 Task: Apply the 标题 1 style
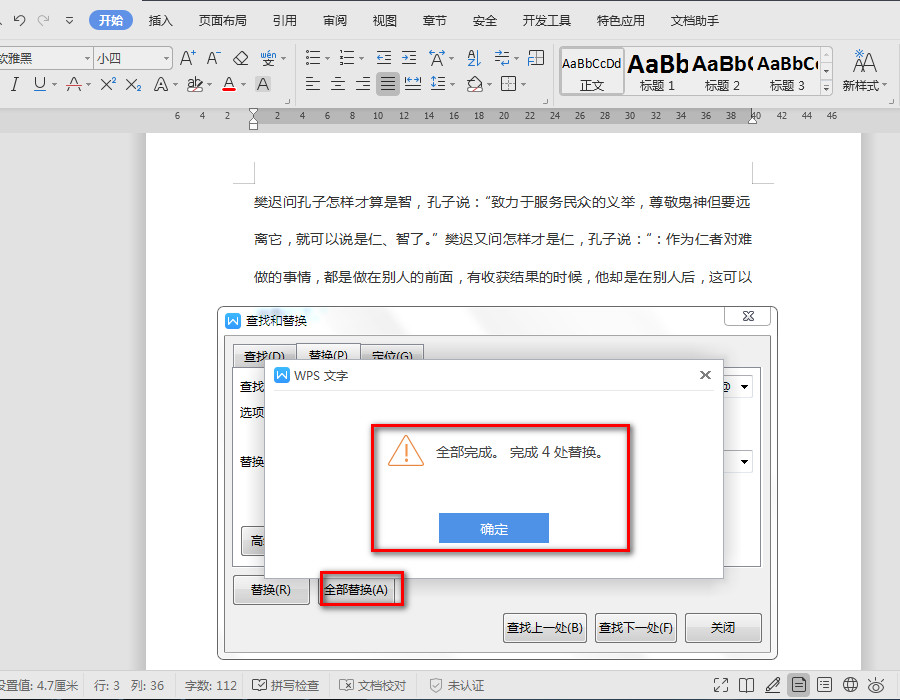point(657,71)
